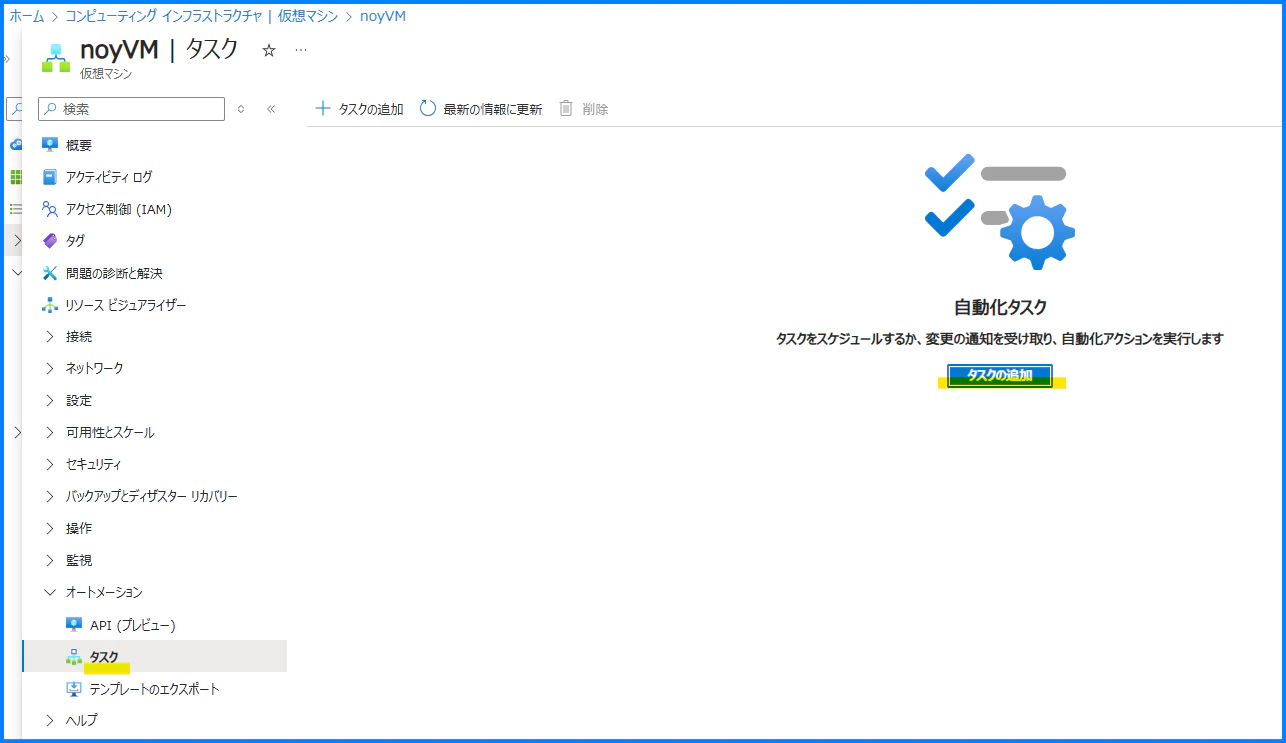Collapse the sidebar menu with the double chevron
Viewport: 1286px width, 743px height.
pos(271,109)
